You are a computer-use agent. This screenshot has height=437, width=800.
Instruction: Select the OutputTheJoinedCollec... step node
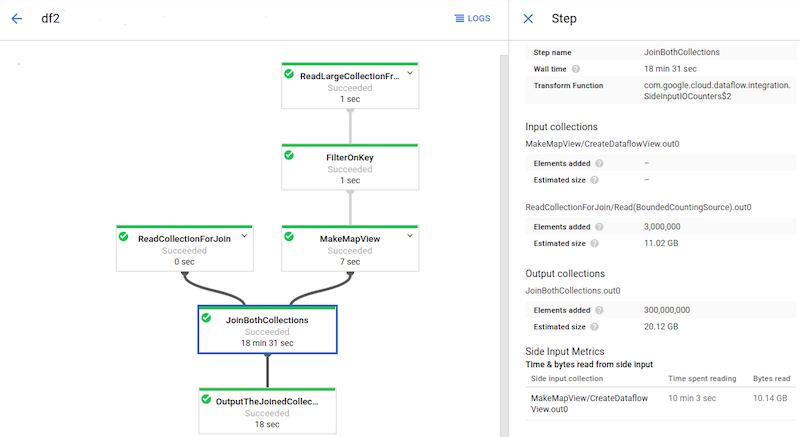[x=266, y=410]
